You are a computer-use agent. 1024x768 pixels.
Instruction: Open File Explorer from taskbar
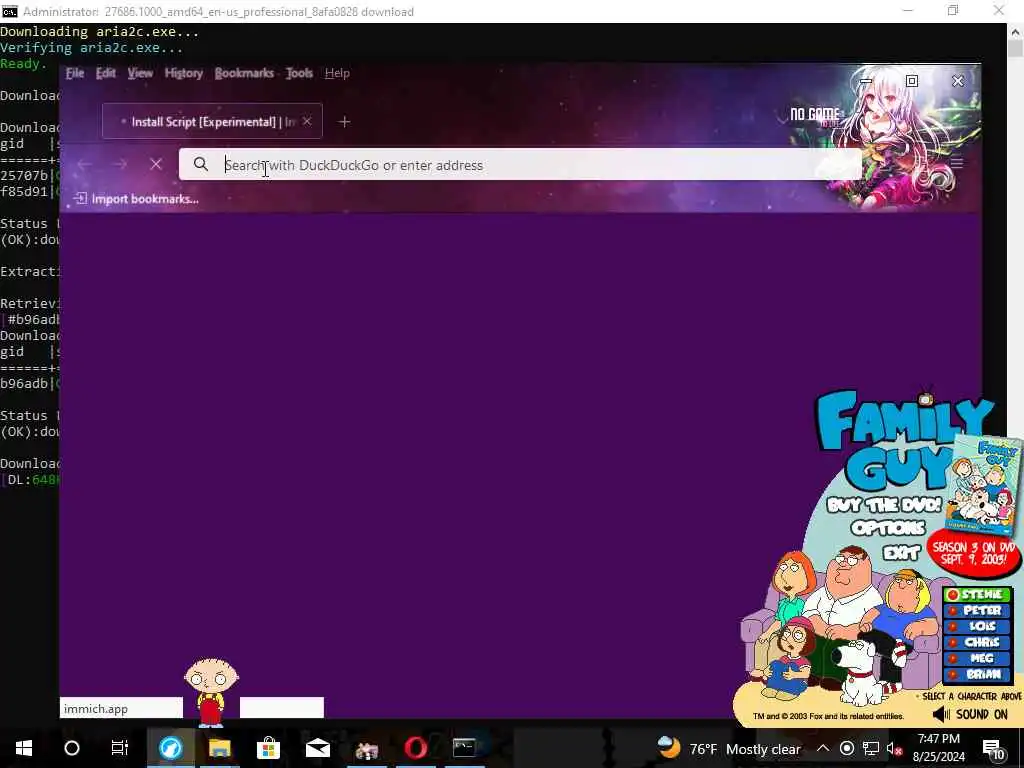click(x=219, y=748)
